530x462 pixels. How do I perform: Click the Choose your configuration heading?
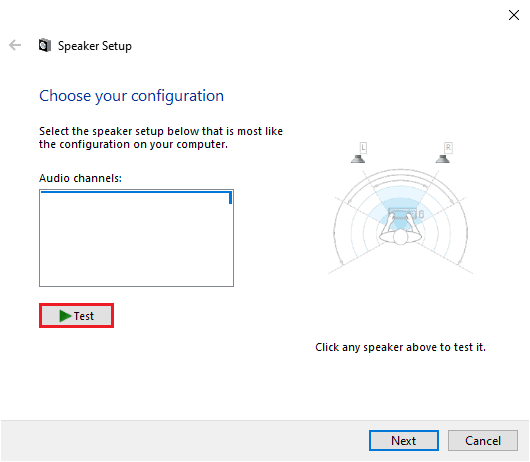coord(131,96)
